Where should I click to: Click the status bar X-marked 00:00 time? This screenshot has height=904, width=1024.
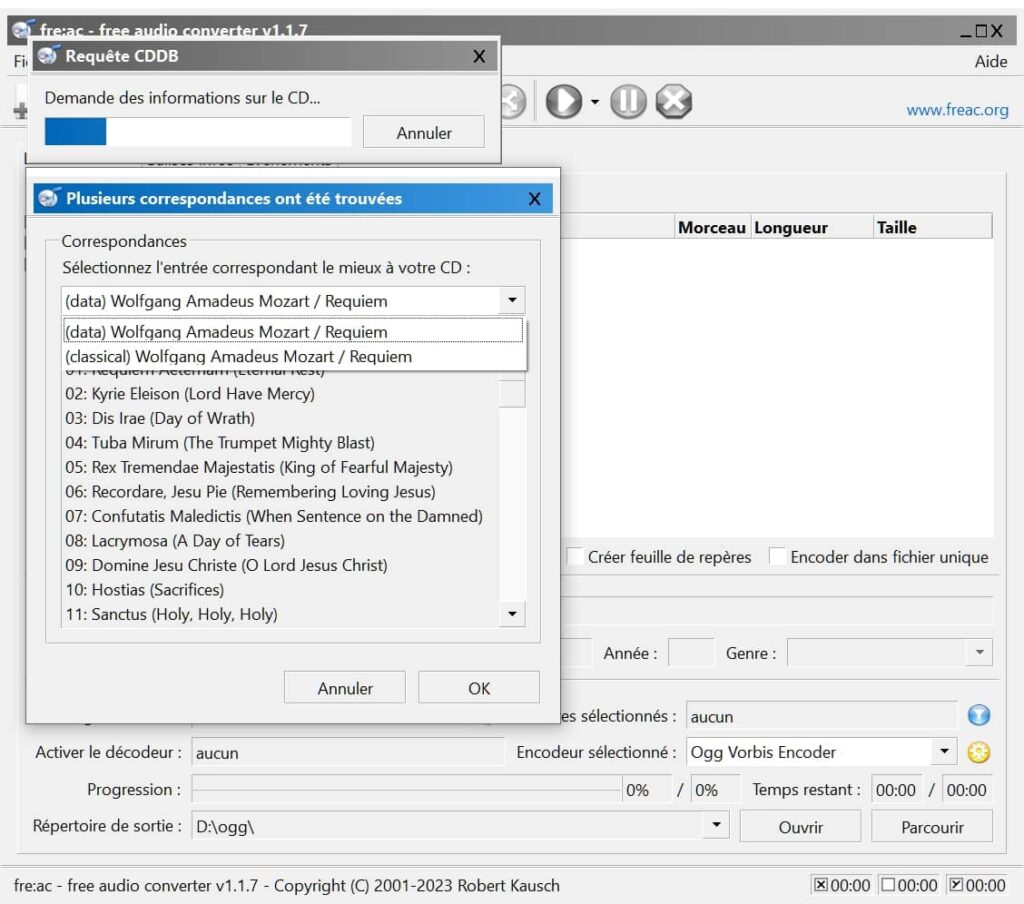coord(842,885)
